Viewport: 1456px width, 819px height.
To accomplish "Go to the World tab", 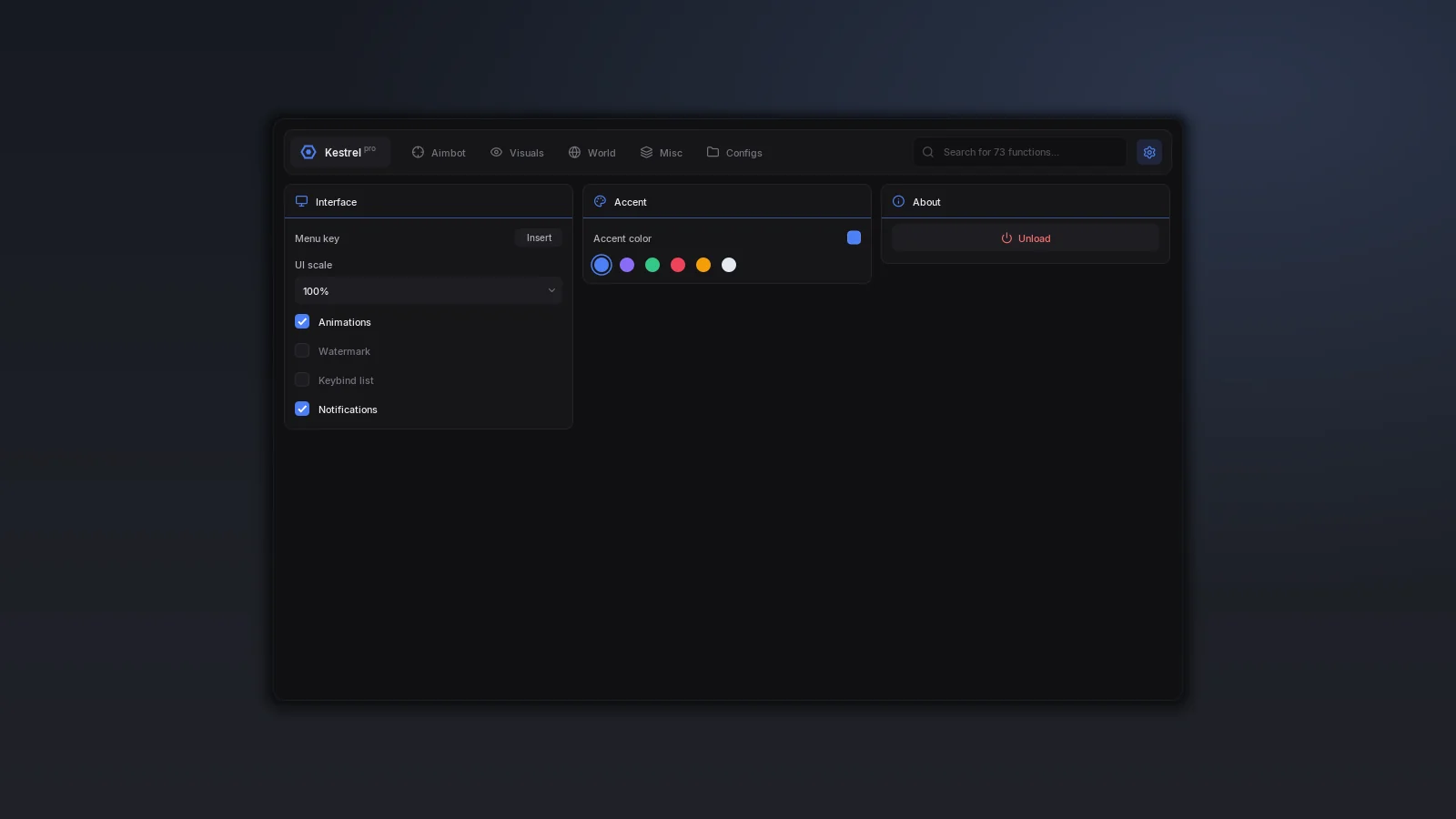I will click(591, 153).
